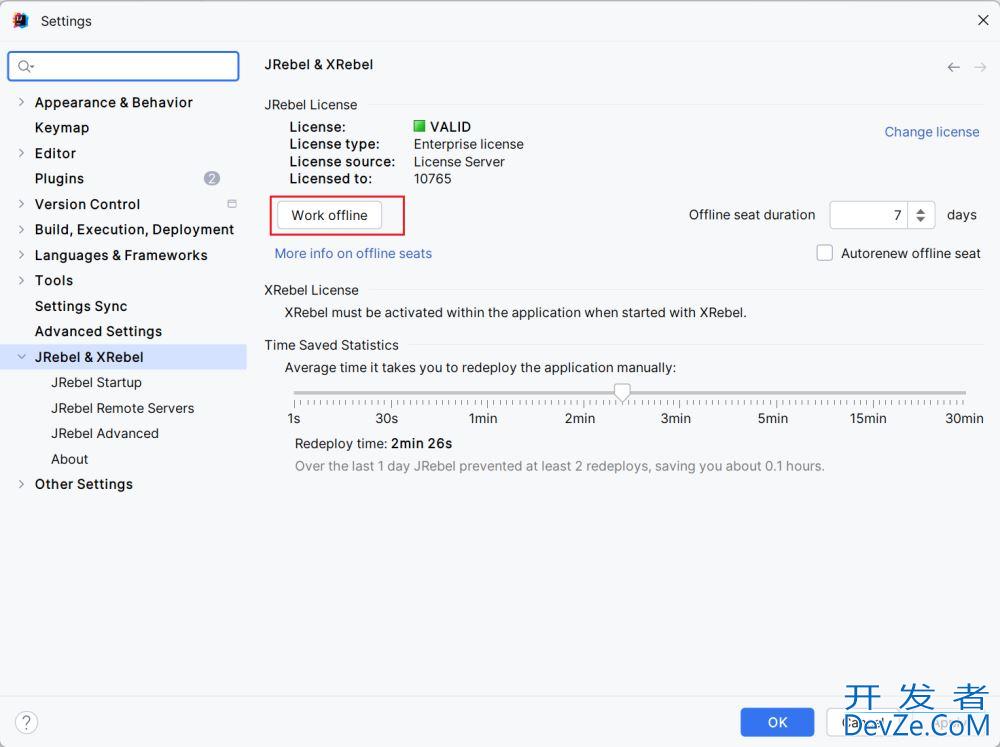This screenshot has width=1000, height=747.
Task: Focus the settings search field
Action: point(123,66)
